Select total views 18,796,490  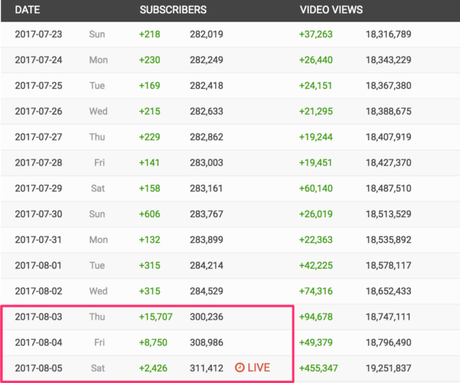389,342
